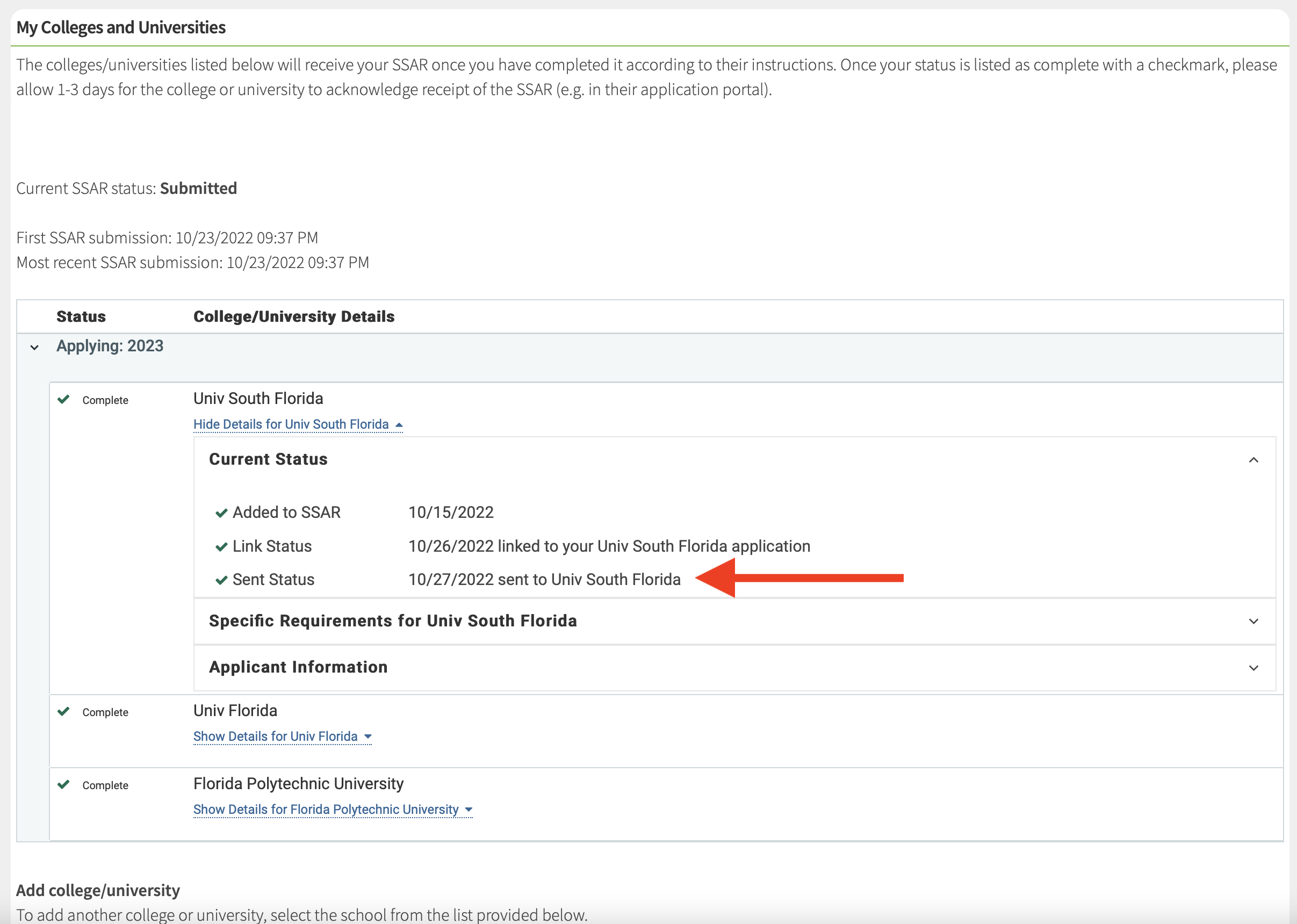Image resolution: width=1297 pixels, height=924 pixels.
Task: Click the Univ South Florida complete checkmark
Action: (64, 399)
